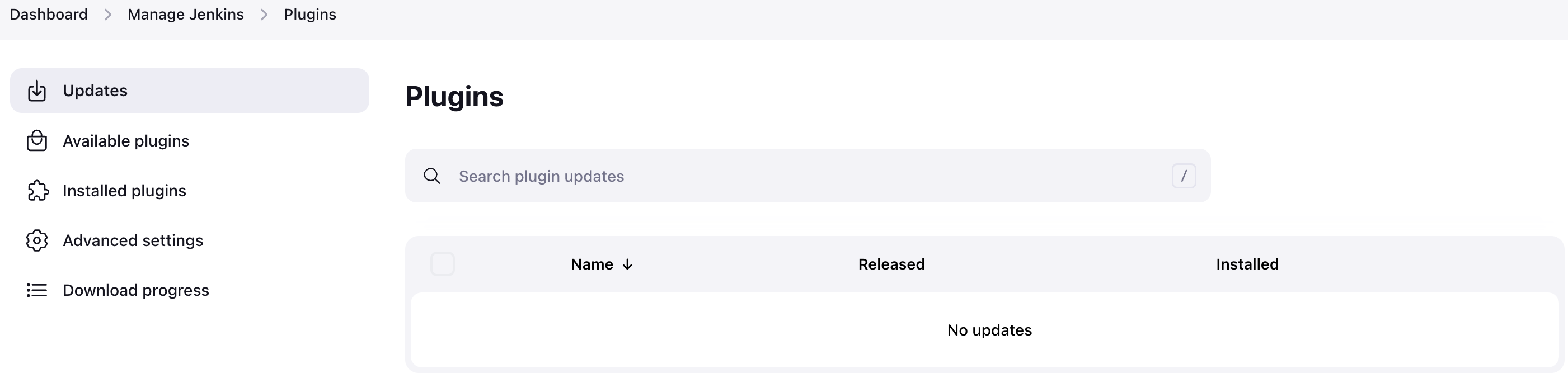Select the Updates section in the sidebar
This screenshot has width=1568, height=378.
tap(95, 90)
